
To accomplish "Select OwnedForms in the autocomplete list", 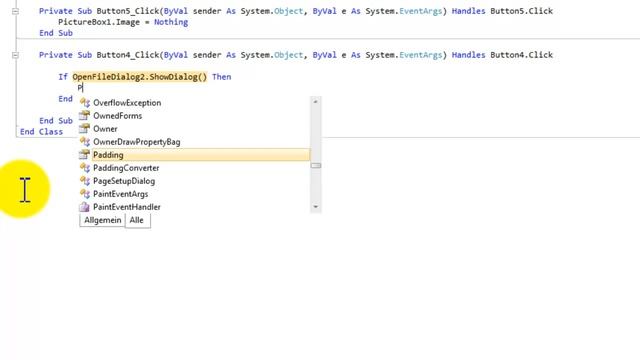I will [x=118, y=116].
